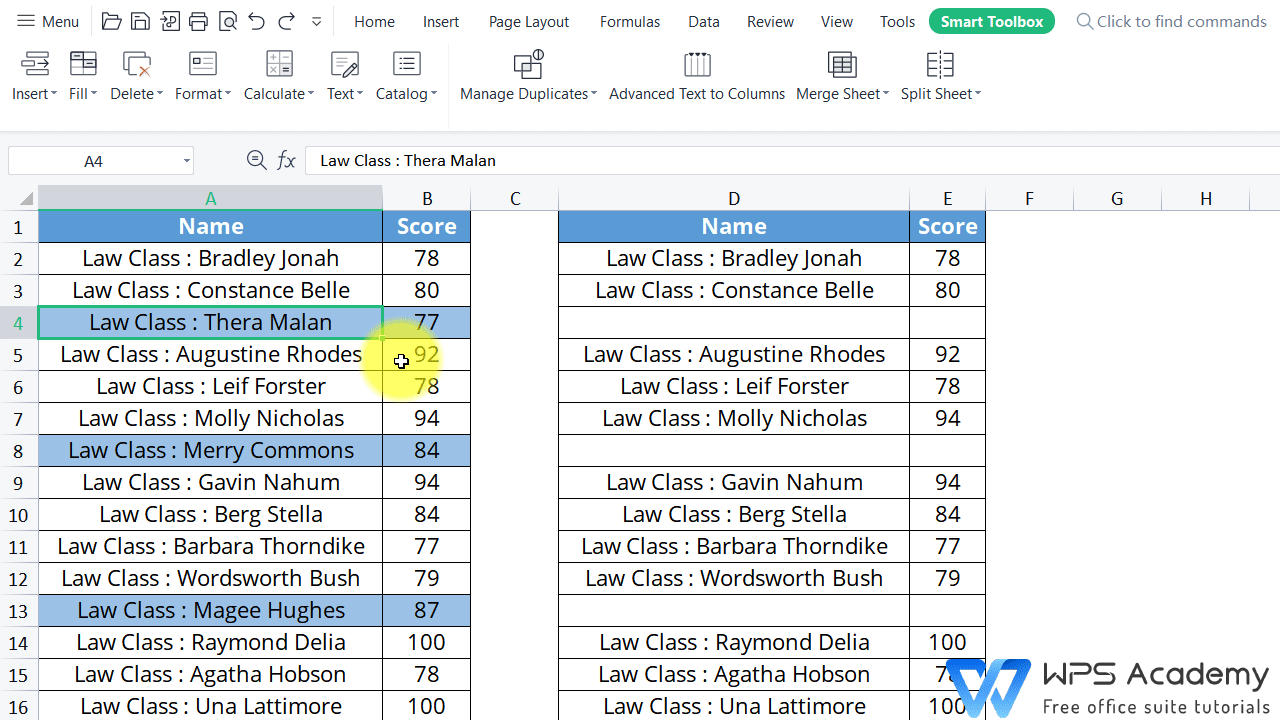
Task: Open the View tab
Action: point(836,21)
